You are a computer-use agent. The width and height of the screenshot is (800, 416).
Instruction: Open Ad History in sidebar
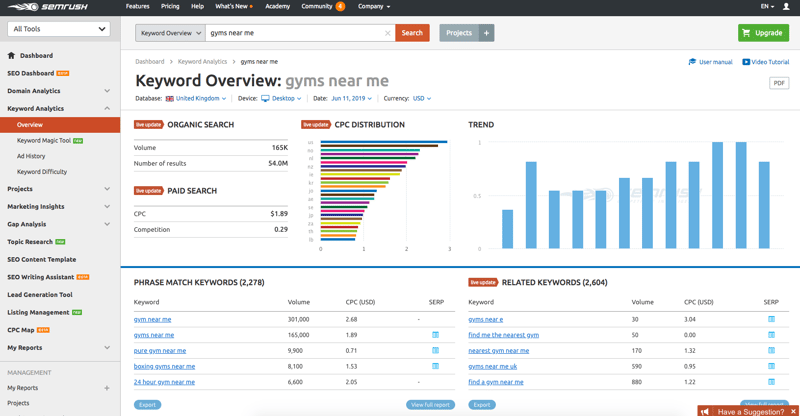pyautogui.click(x=31, y=156)
